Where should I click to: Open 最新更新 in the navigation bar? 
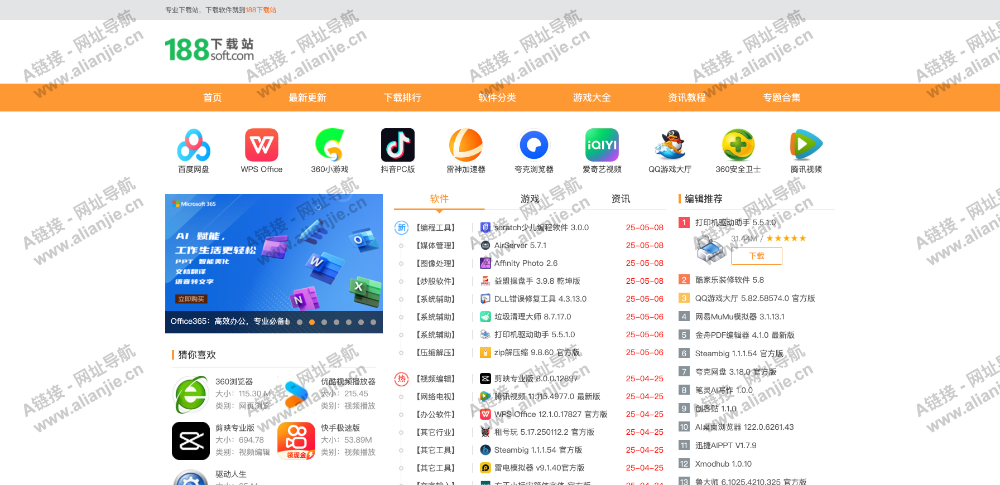[307, 98]
